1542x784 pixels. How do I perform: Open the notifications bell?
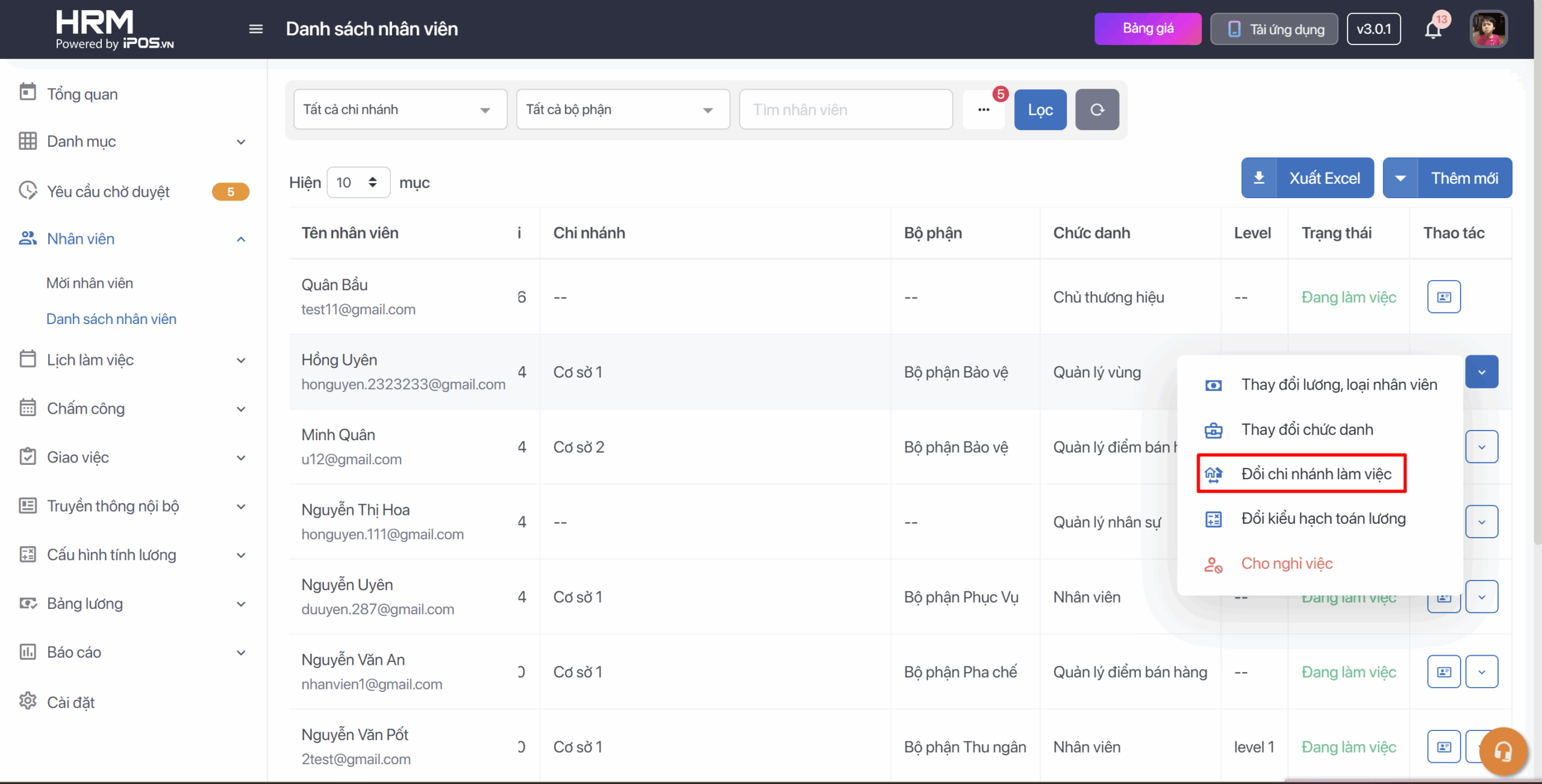pyautogui.click(x=1433, y=30)
